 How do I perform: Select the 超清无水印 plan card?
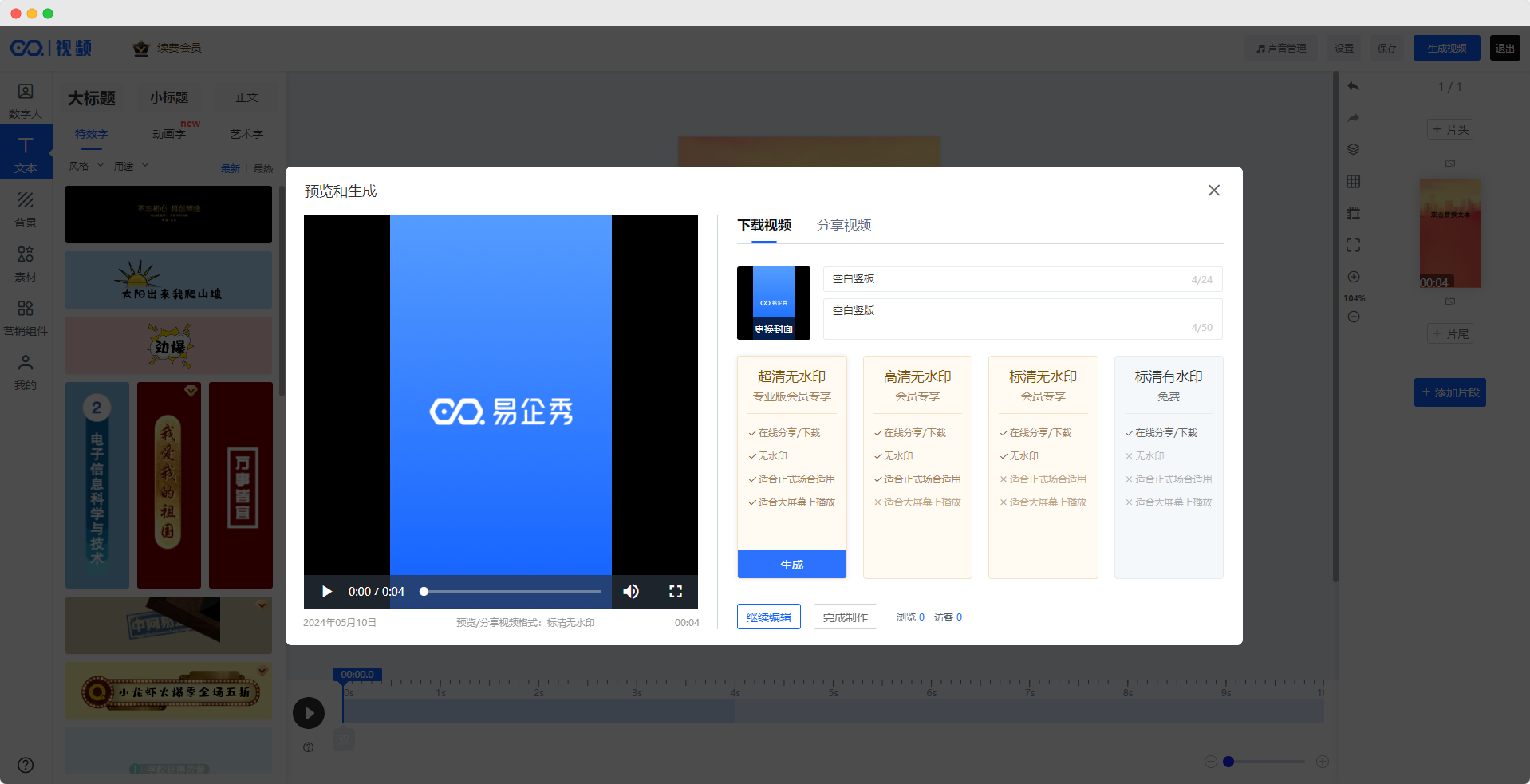(791, 467)
